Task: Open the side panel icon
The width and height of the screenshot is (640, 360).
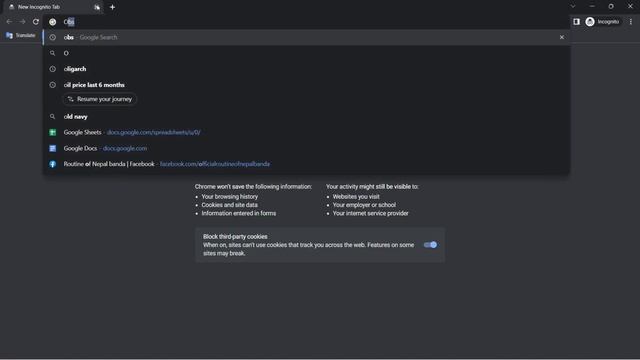Action: pos(576,22)
